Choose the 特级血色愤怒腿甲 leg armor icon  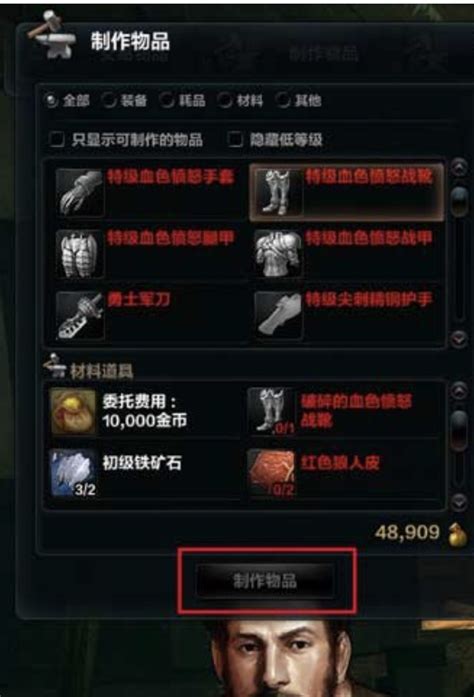pos(80,254)
